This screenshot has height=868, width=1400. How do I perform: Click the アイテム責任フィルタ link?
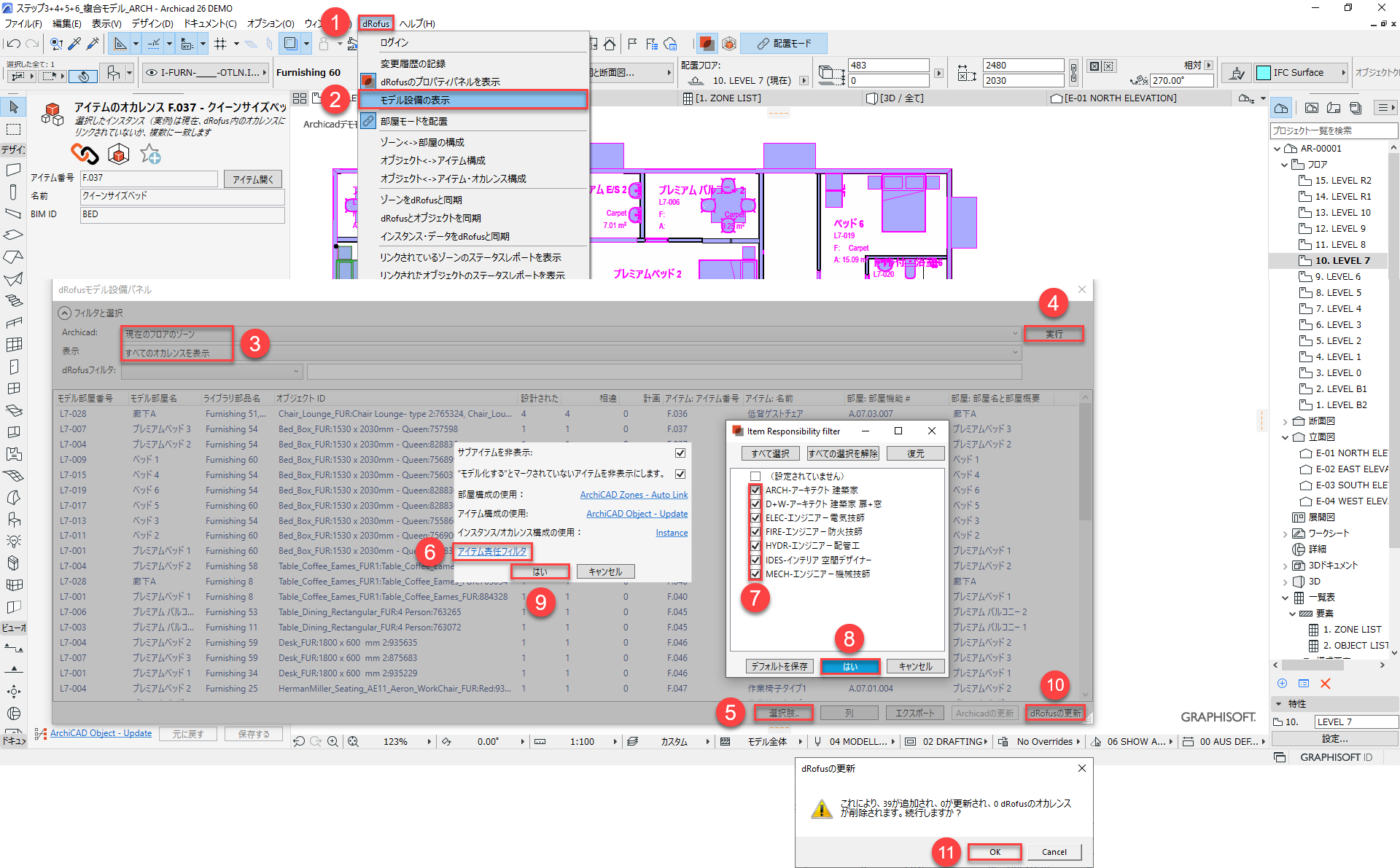coord(491,552)
